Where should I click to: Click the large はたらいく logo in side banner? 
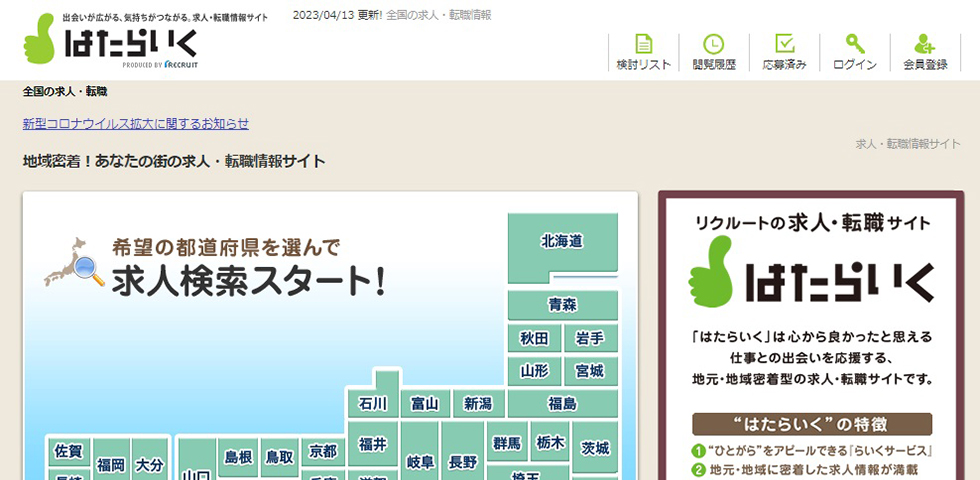[811, 272]
